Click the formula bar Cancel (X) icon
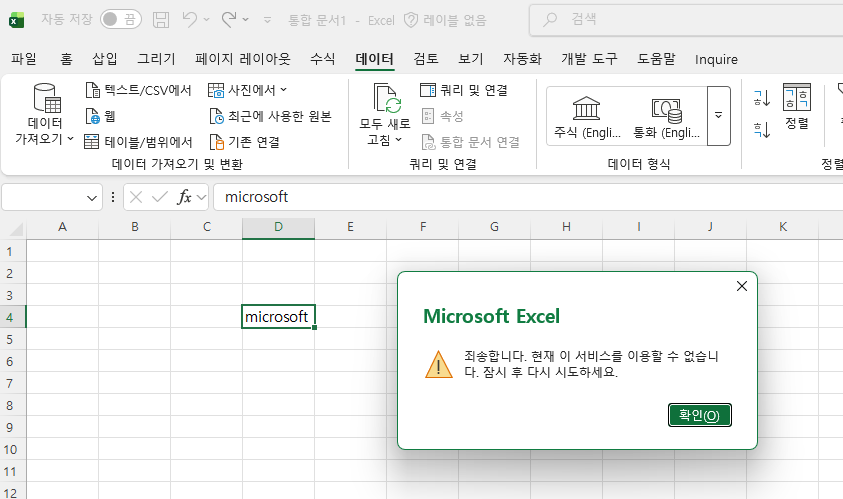843x499 pixels. coord(136,197)
